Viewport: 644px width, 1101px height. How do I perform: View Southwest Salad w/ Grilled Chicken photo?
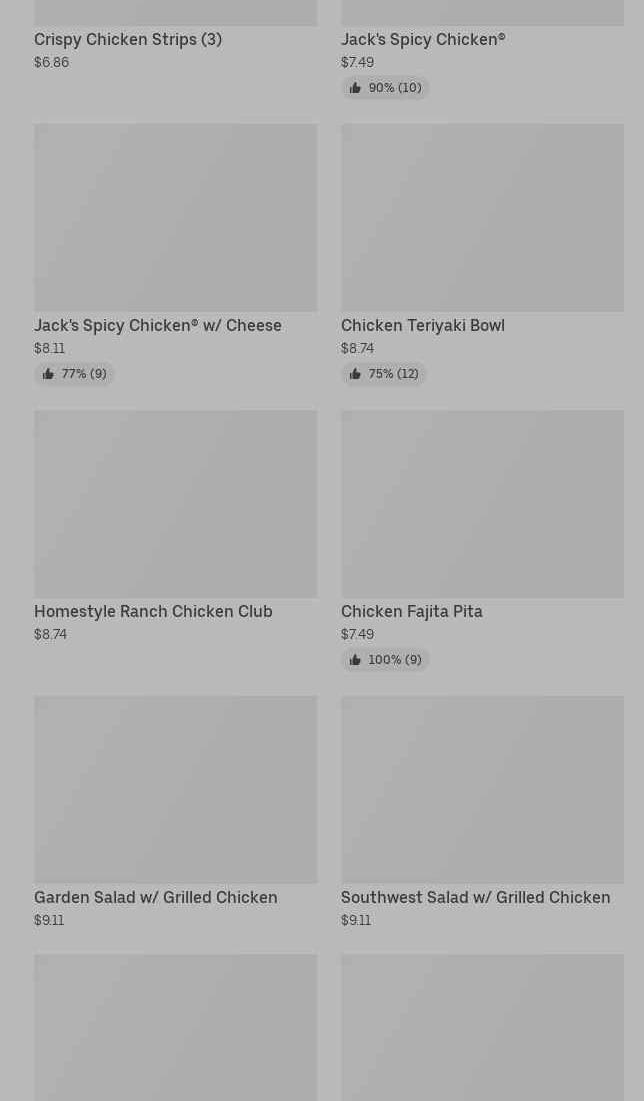pyautogui.click(x=482, y=789)
